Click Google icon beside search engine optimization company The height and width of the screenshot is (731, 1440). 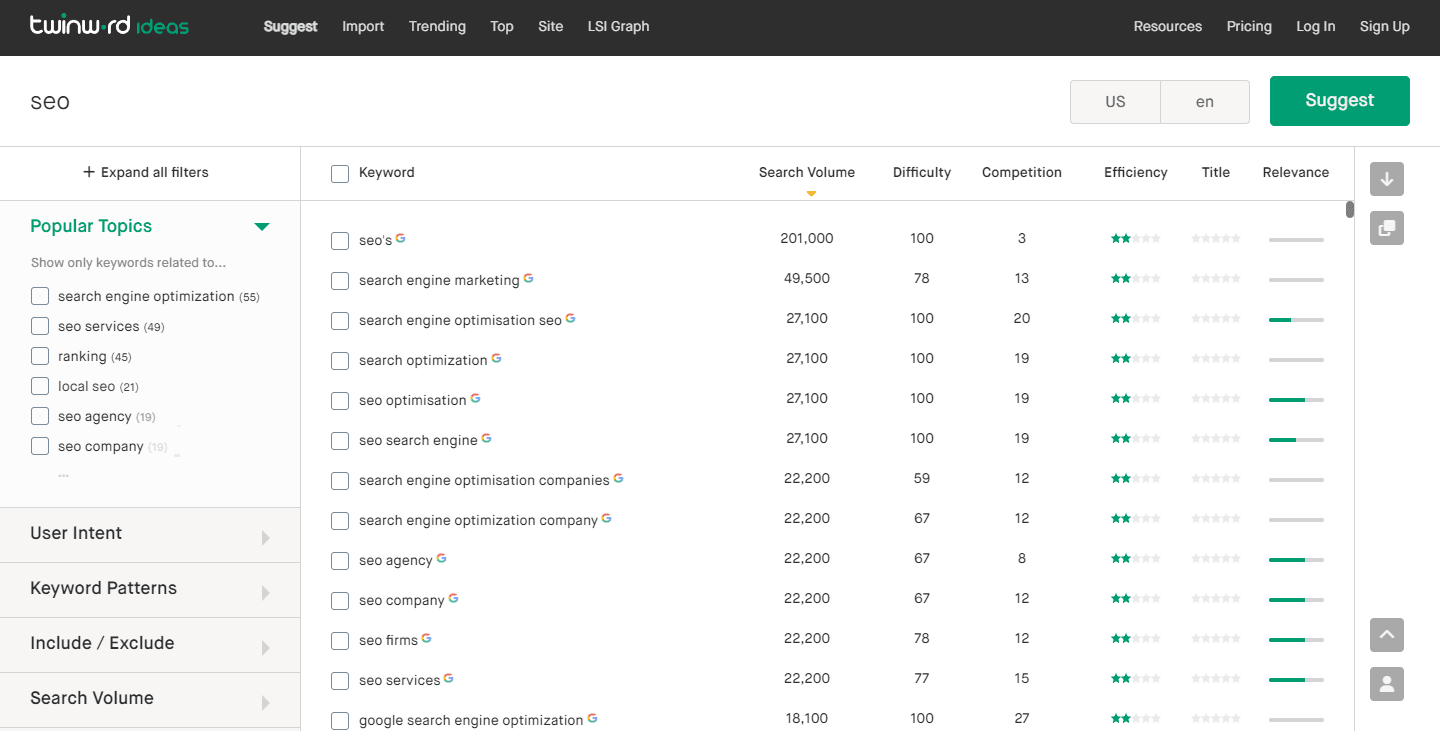607,518
